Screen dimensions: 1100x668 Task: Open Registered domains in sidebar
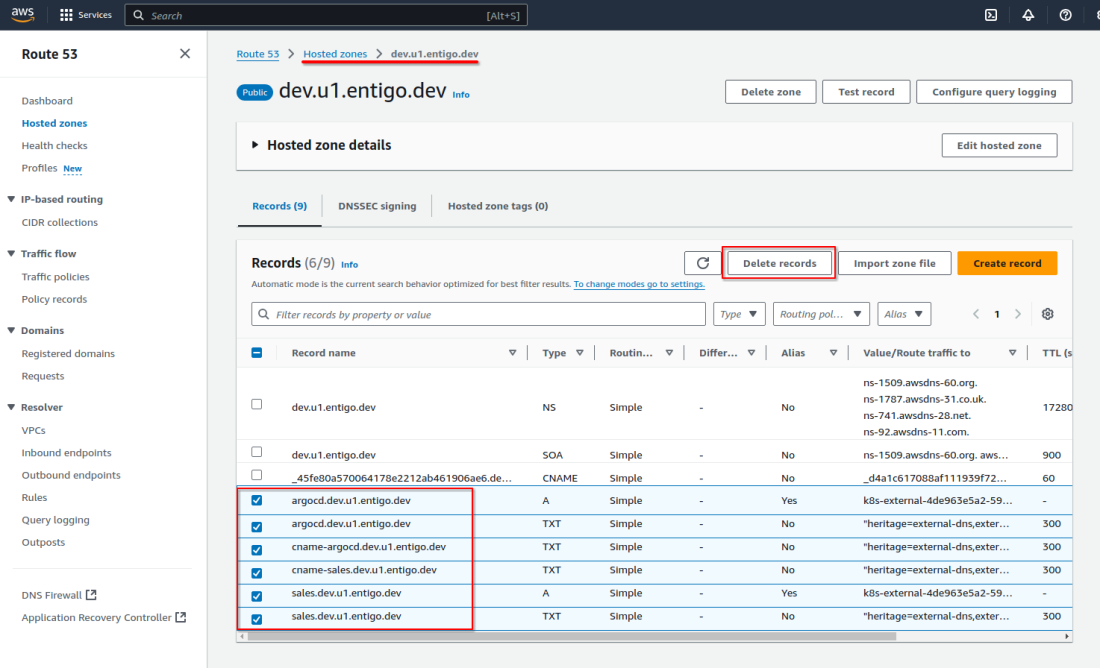68,354
